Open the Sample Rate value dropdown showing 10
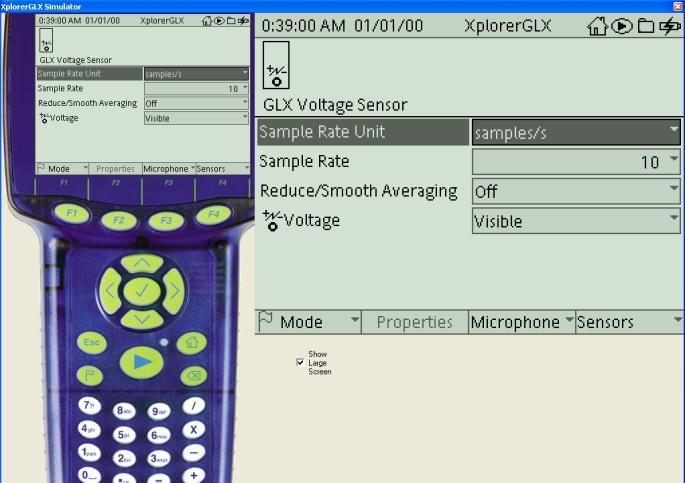685x483 pixels. tap(576, 162)
